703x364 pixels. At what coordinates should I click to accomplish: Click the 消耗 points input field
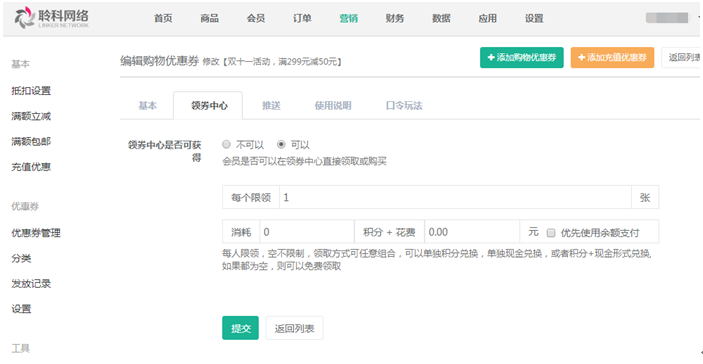pos(307,232)
